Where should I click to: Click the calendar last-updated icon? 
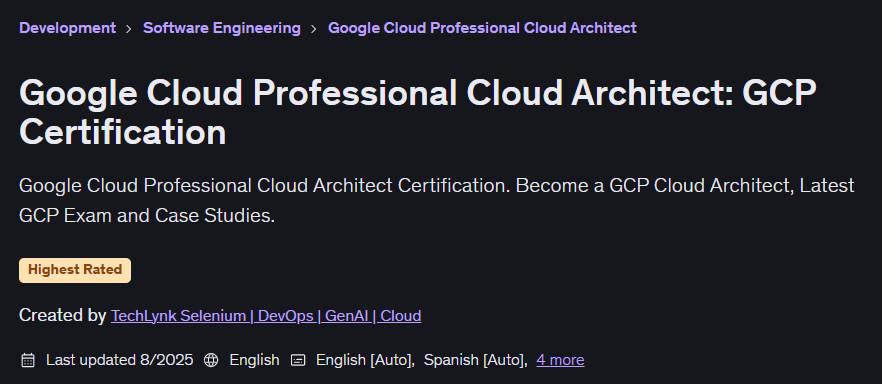(28, 360)
